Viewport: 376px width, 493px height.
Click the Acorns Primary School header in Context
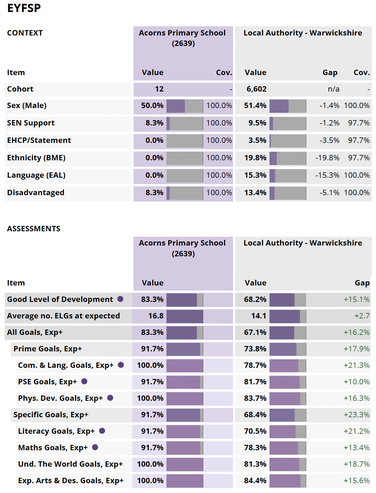point(182,38)
